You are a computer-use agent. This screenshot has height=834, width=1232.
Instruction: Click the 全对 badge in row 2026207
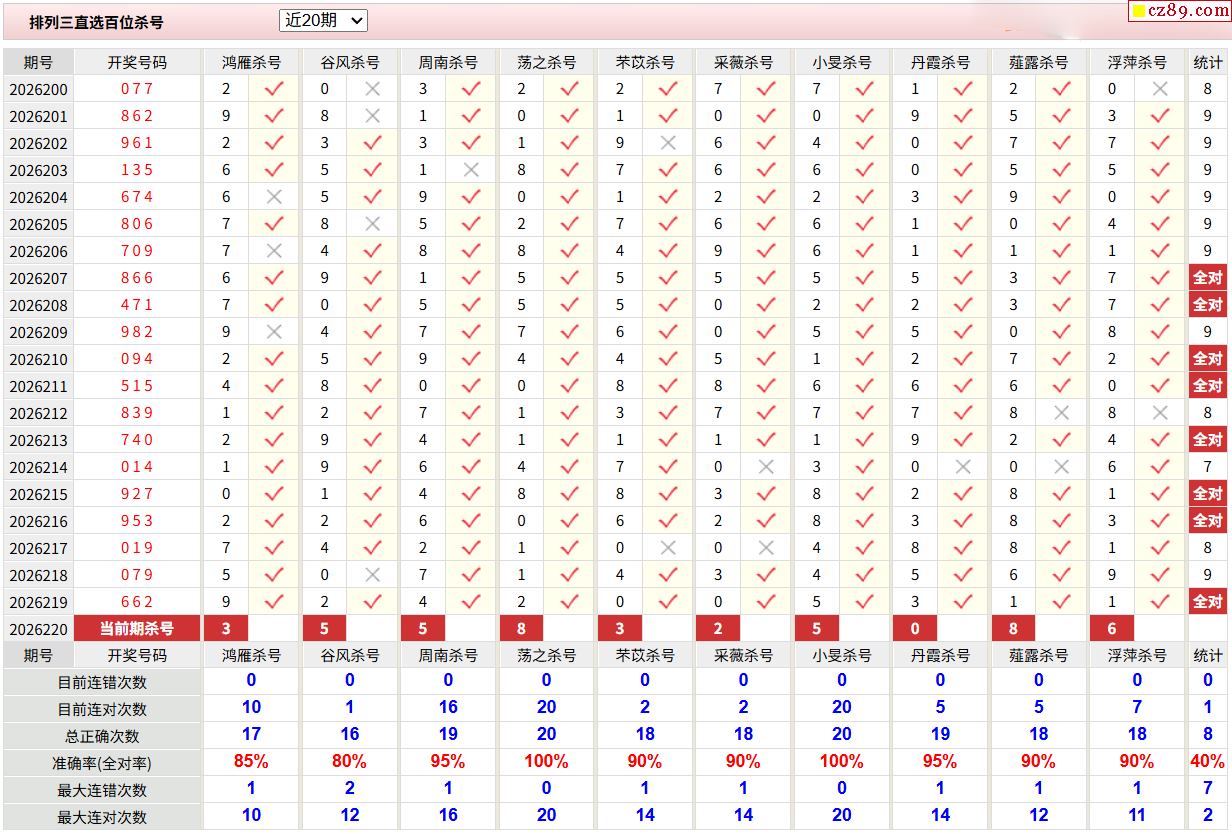pos(1208,278)
